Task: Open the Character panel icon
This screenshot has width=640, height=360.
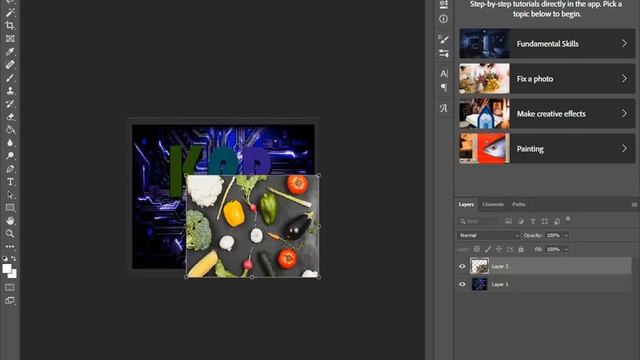Action: pos(444,73)
